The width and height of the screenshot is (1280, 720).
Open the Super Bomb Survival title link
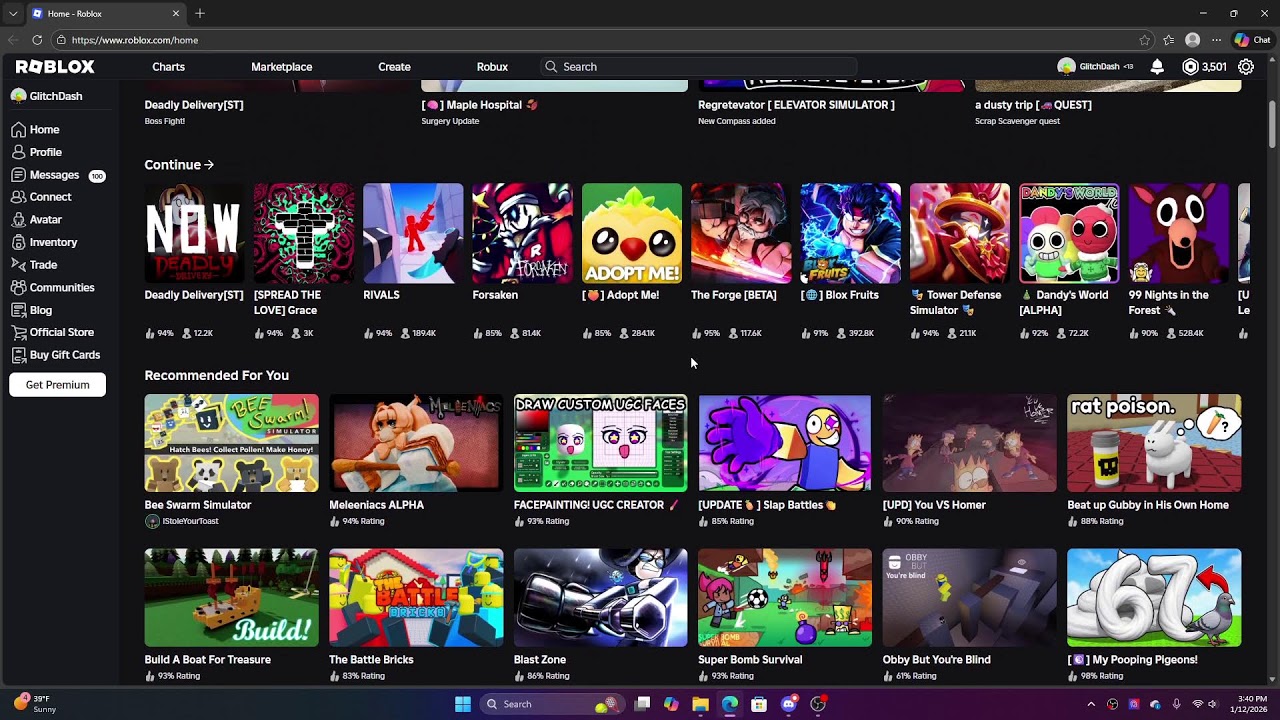[x=750, y=660]
